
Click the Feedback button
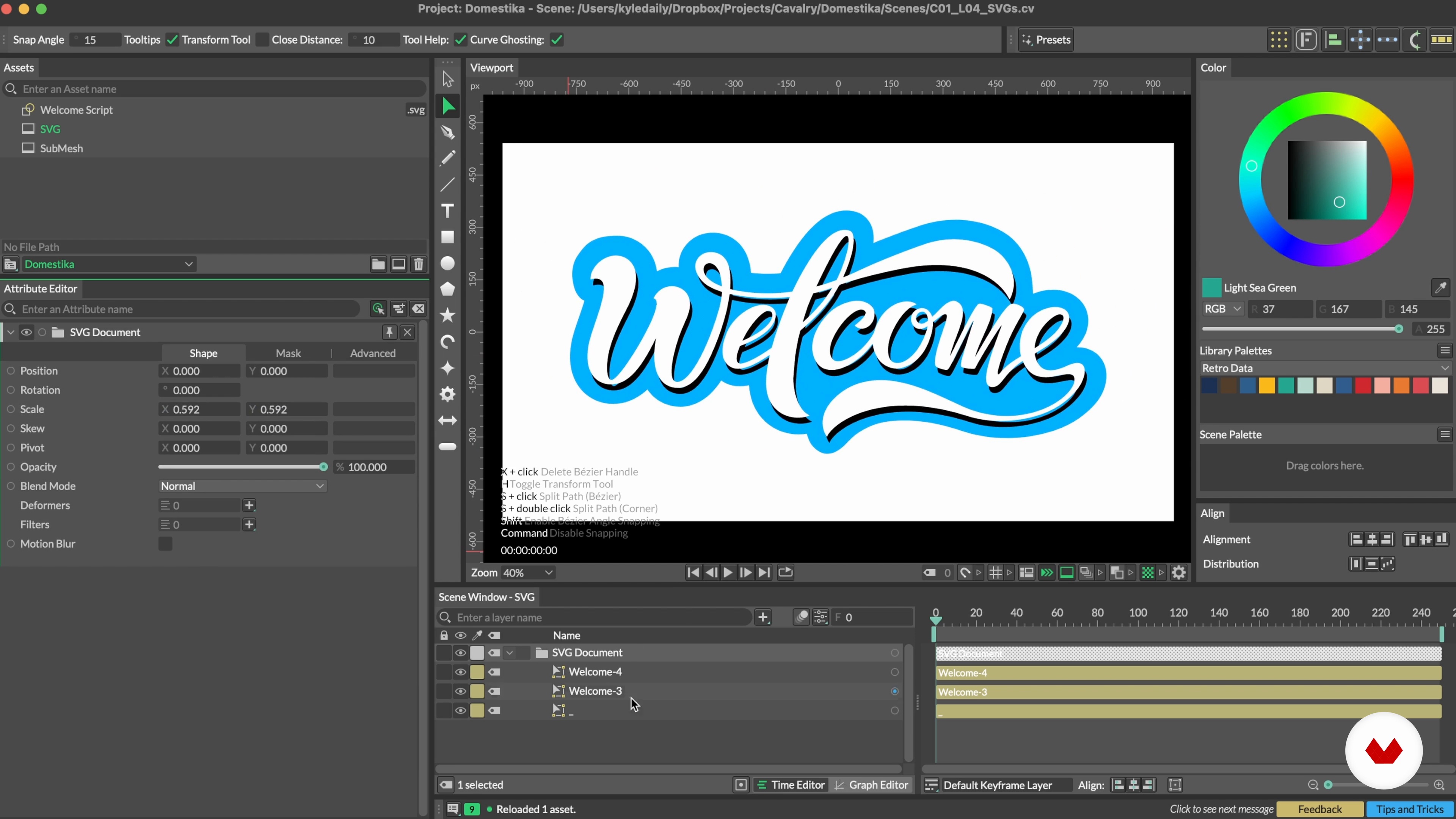click(x=1320, y=810)
